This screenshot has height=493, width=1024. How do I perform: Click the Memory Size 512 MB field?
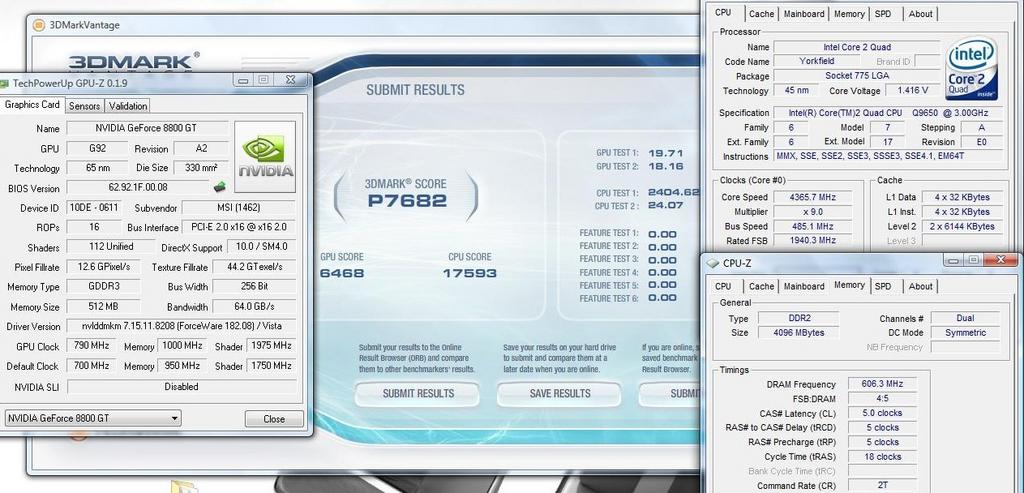(103, 306)
